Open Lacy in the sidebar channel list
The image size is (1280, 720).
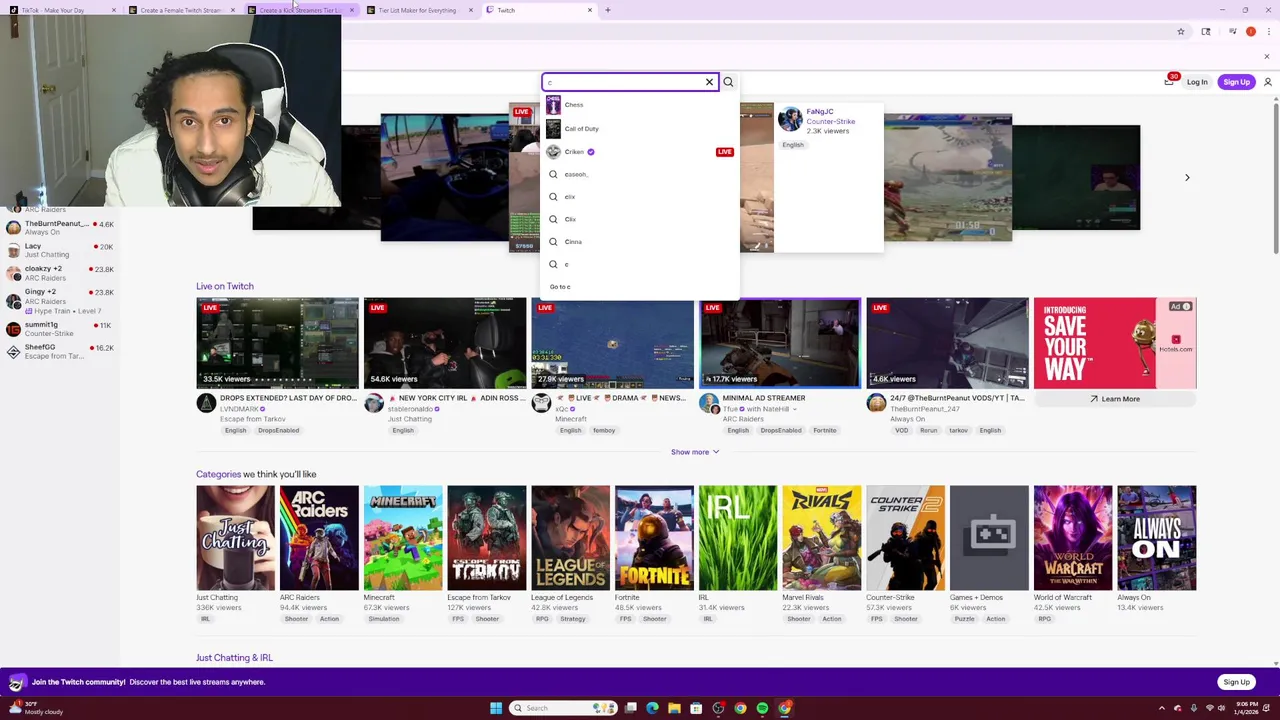click(x=60, y=250)
